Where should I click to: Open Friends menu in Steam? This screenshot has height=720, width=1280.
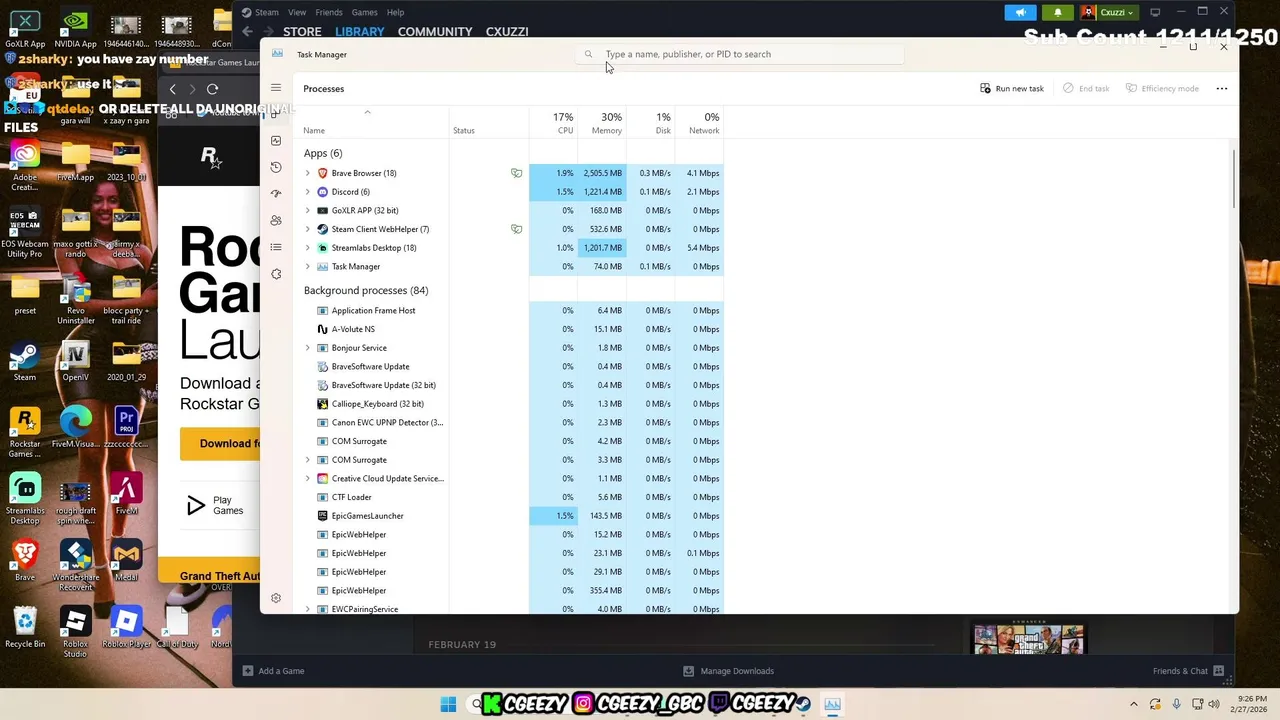point(329,12)
